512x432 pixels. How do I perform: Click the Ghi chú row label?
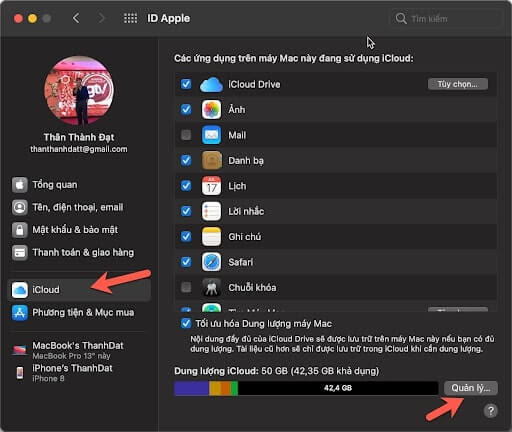click(x=245, y=237)
